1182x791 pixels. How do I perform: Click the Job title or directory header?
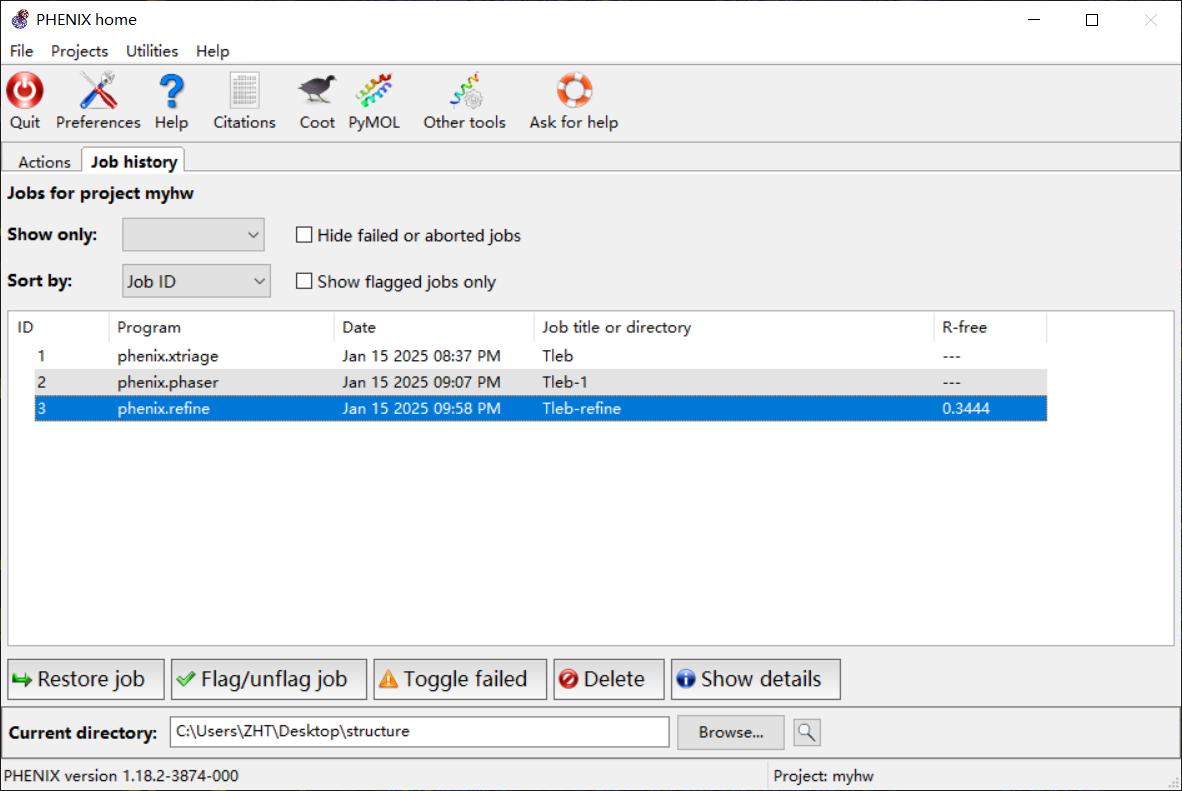(734, 327)
